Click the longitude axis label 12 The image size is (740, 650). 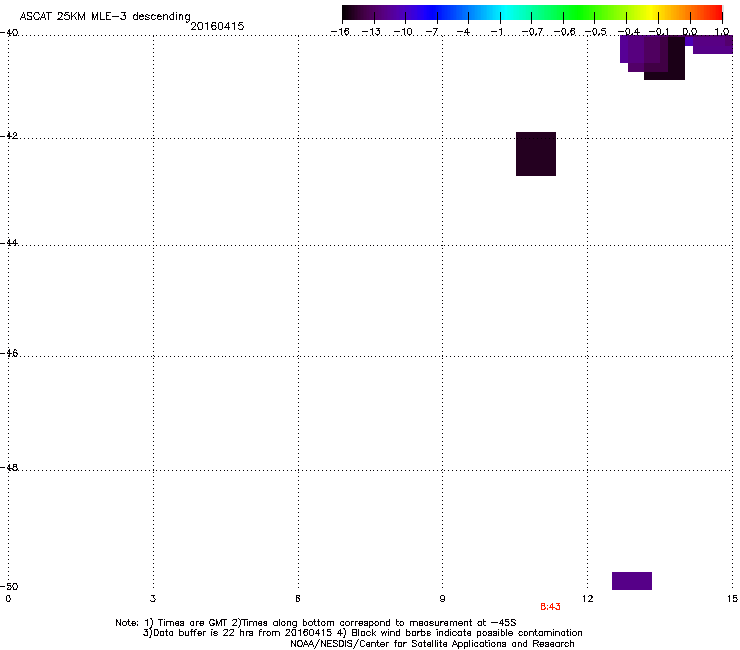[587, 599]
